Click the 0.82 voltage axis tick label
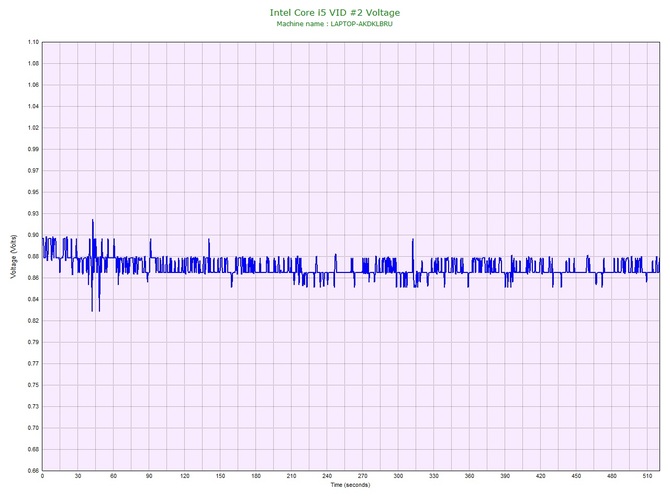Image resolution: width=670 pixels, height=502 pixels. click(x=33, y=321)
